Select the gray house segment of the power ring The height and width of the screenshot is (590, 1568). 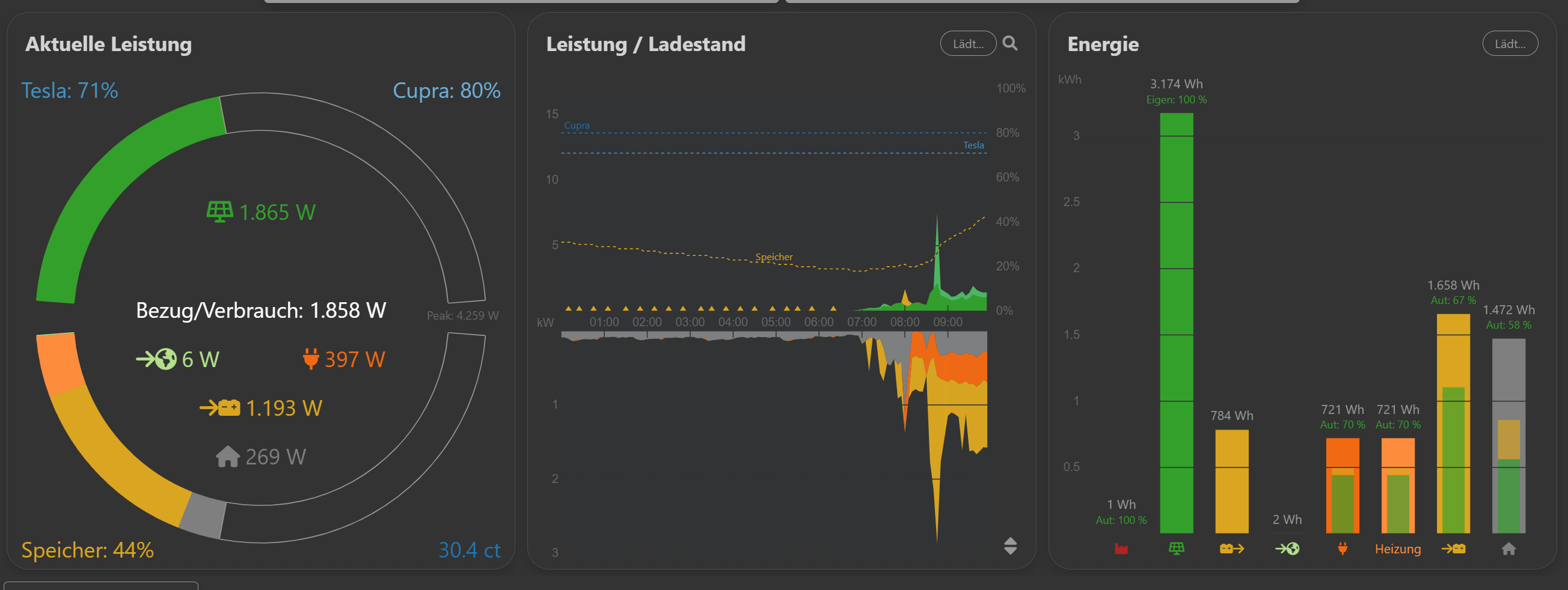tap(203, 515)
